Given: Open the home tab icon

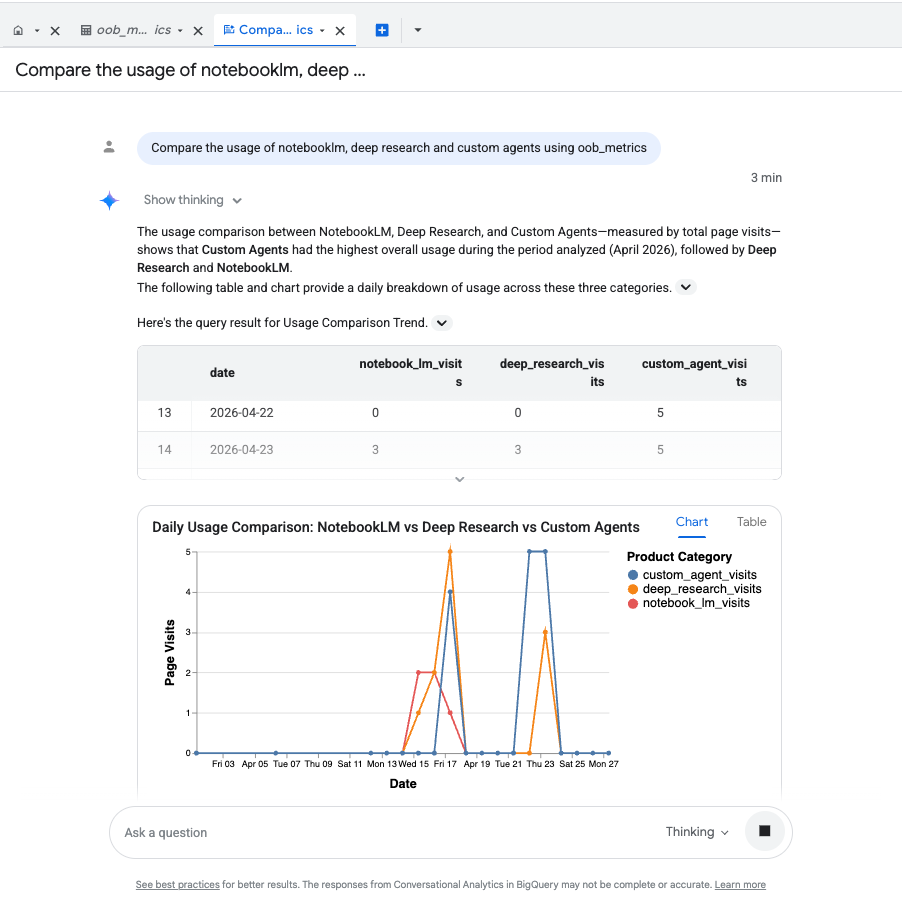Looking at the screenshot, I should [x=19, y=30].
